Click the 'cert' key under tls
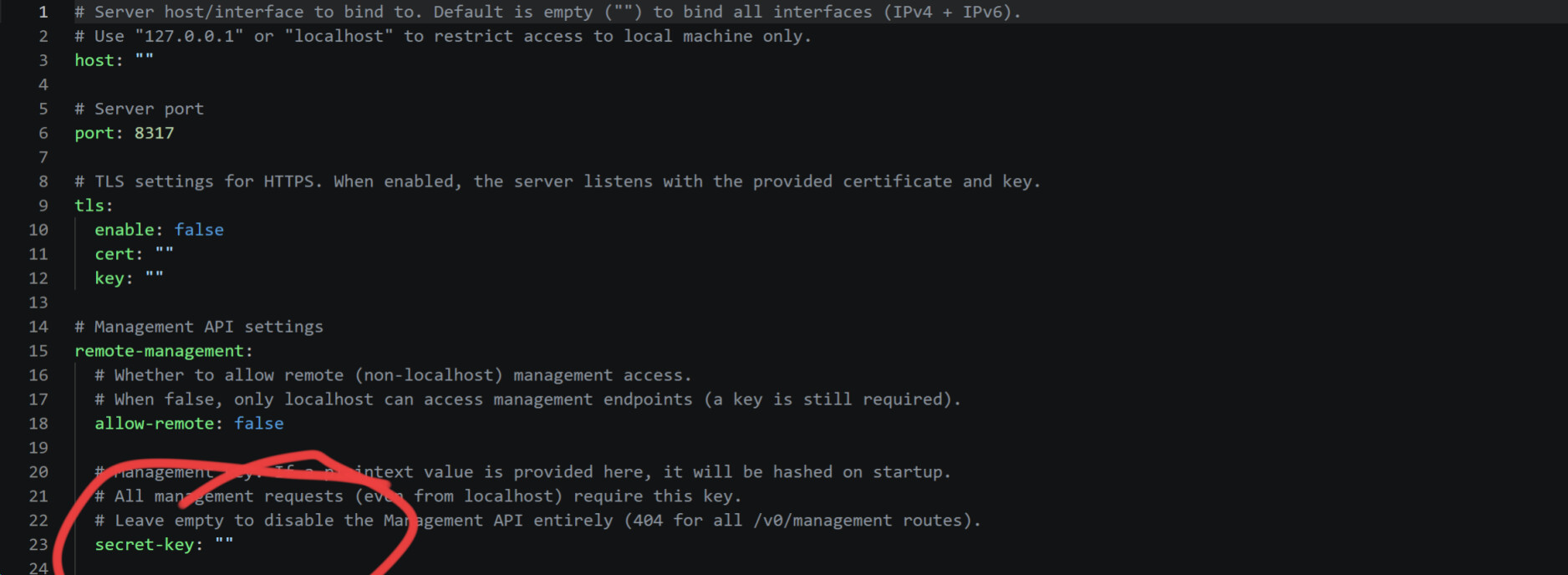 [x=115, y=254]
